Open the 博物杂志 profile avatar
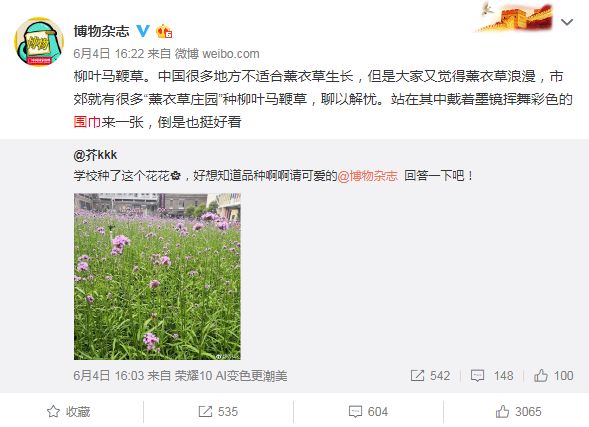The height and width of the screenshot is (427, 589). point(38,42)
